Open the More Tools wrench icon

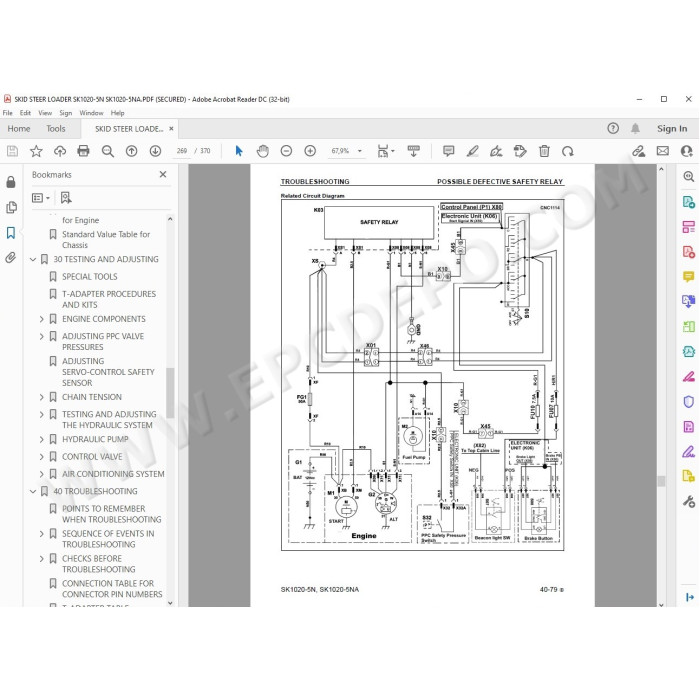[x=689, y=502]
